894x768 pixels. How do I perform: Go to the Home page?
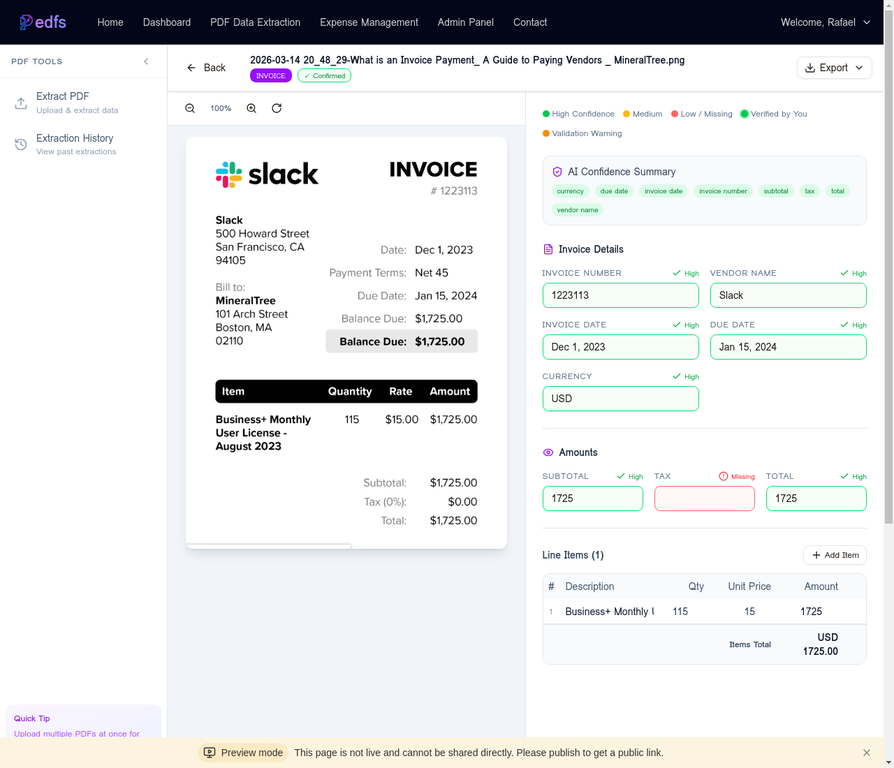pos(110,22)
